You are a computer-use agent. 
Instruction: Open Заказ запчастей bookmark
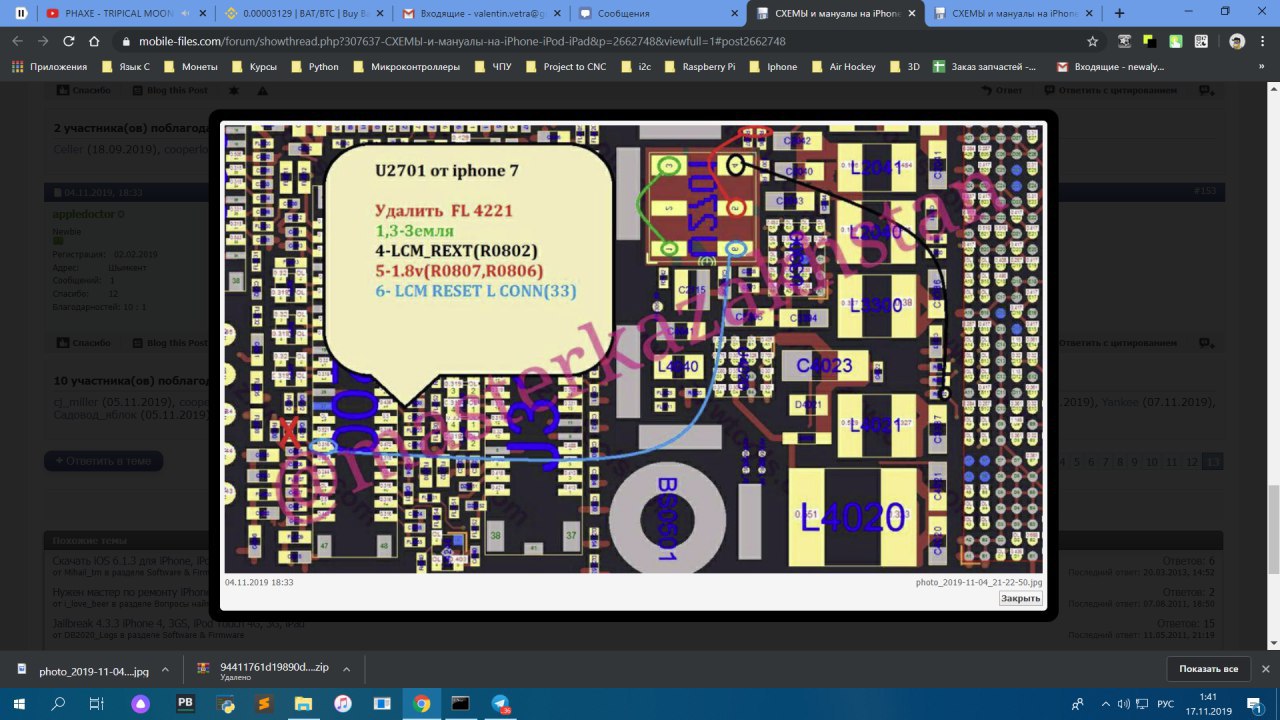point(986,67)
